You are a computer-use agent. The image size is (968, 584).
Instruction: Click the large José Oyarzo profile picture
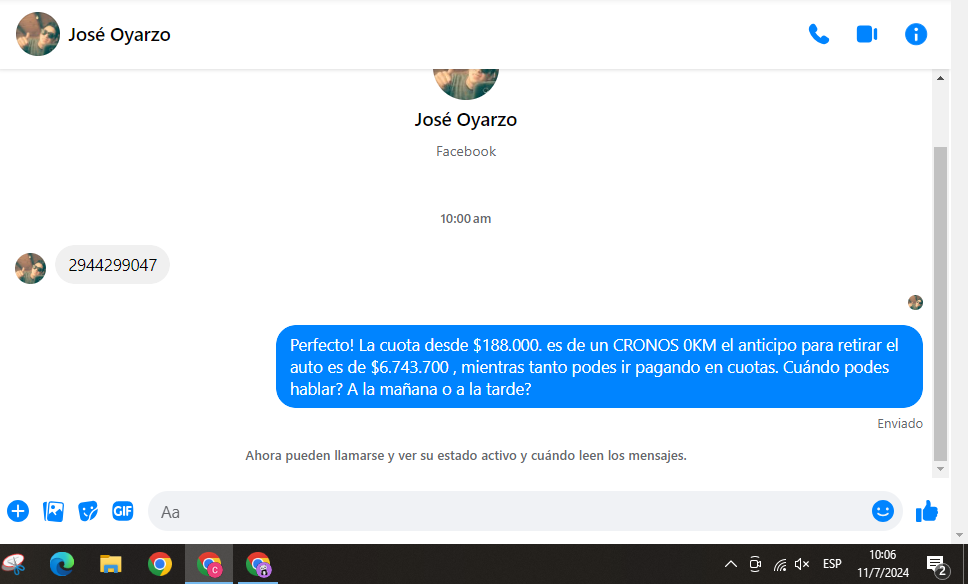[x=466, y=76]
